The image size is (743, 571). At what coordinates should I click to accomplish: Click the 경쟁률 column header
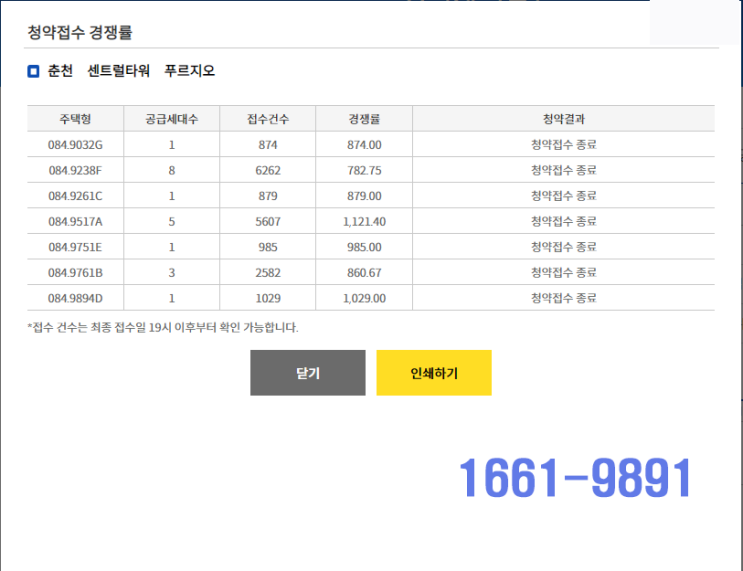(x=364, y=119)
